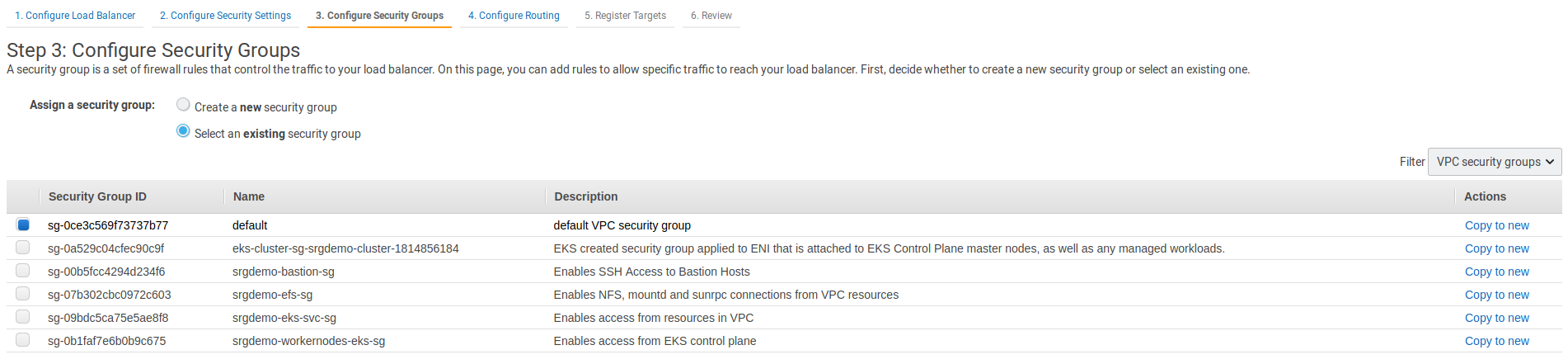Screen dimensions: 1568x364
Task: Open the Review step tab
Action: tap(711, 16)
